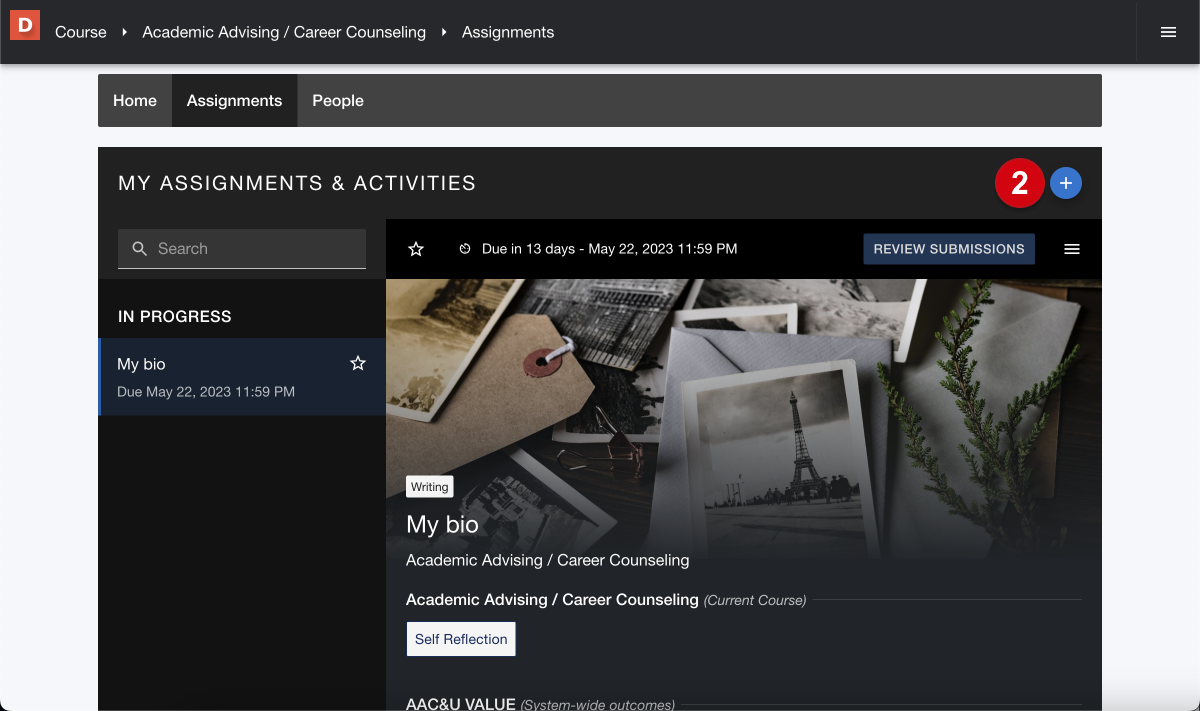Toggle the star next to Due date header
Viewport: 1200px width, 711px height.
(415, 248)
